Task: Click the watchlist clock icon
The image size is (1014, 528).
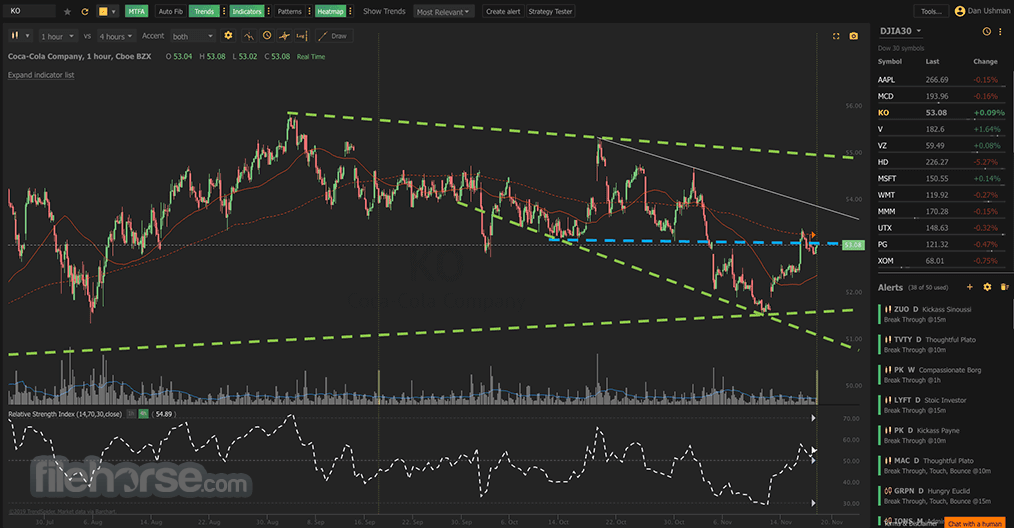Action: (x=986, y=31)
